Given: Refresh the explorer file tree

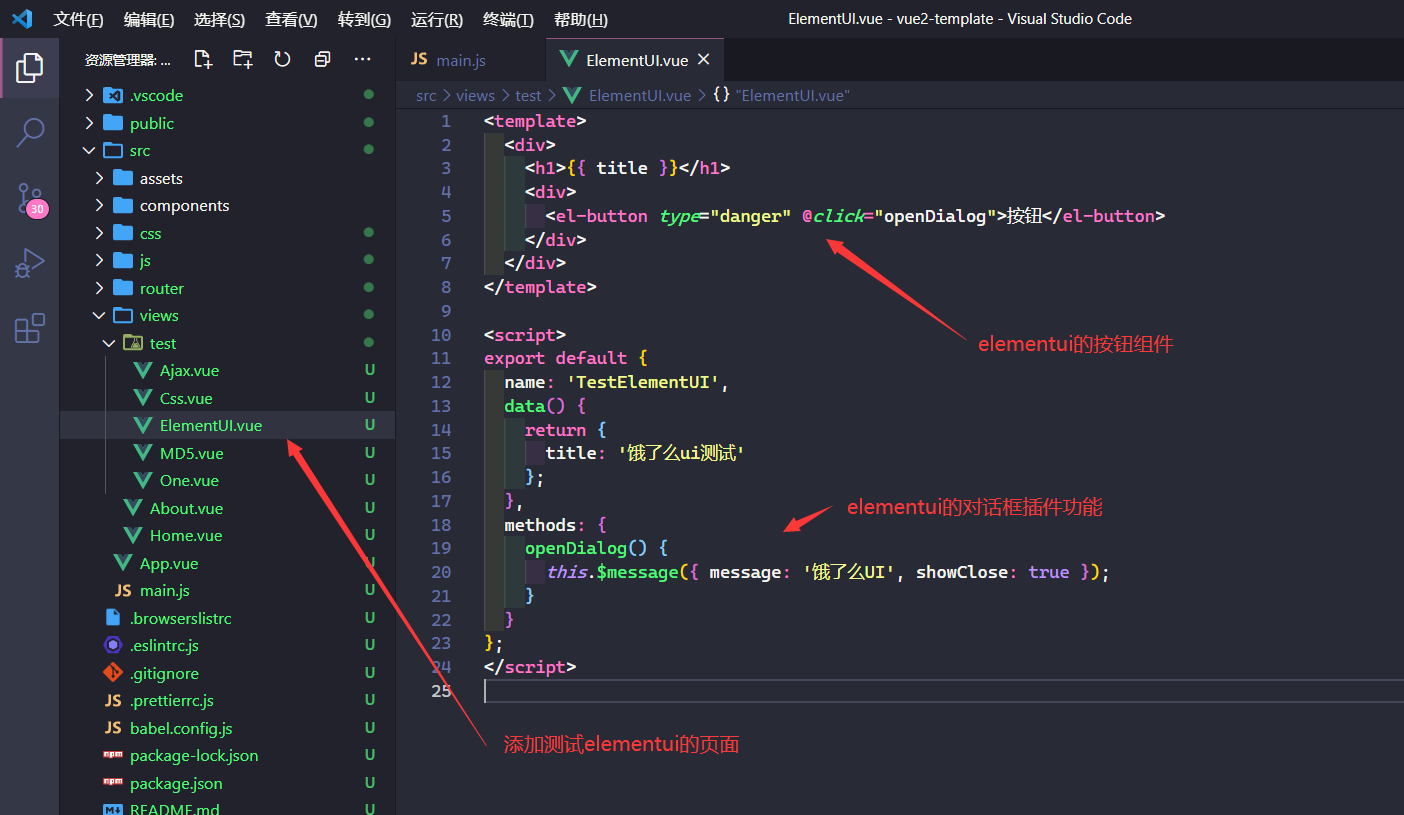Looking at the screenshot, I should click(x=282, y=60).
